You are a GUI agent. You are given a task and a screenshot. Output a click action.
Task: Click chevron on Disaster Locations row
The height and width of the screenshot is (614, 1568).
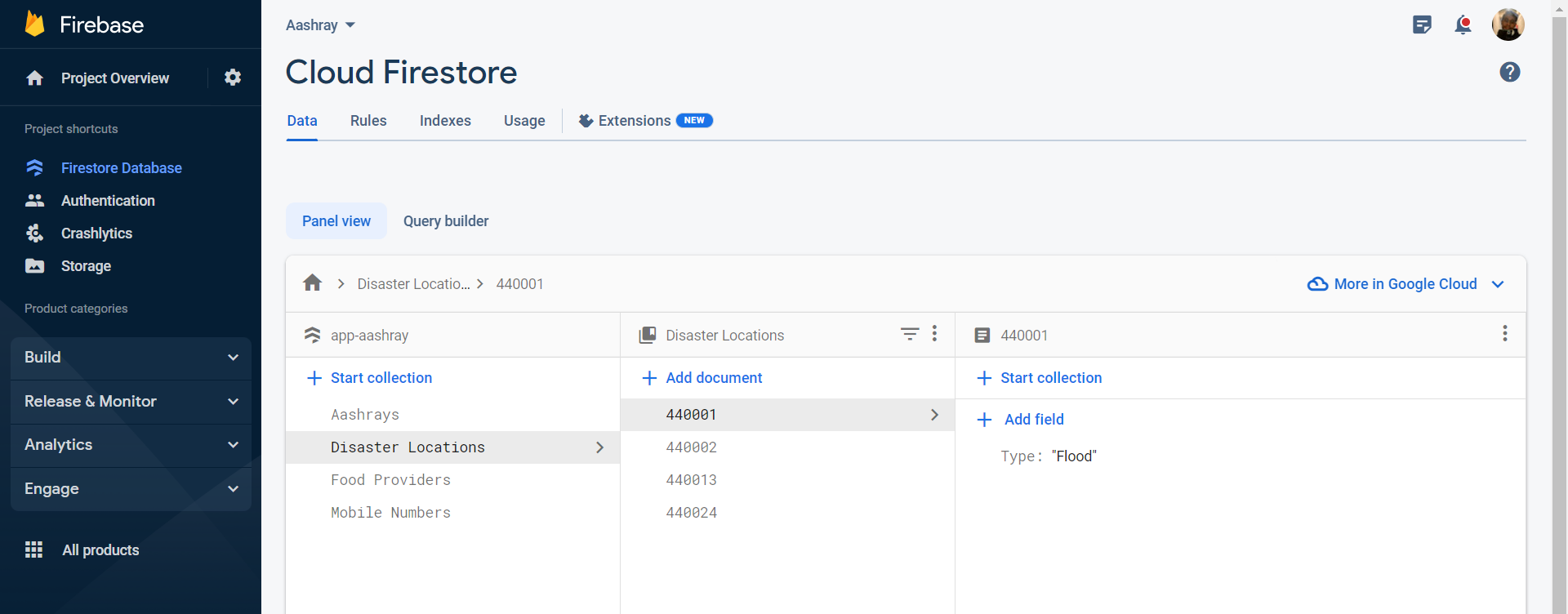(599, 447)
